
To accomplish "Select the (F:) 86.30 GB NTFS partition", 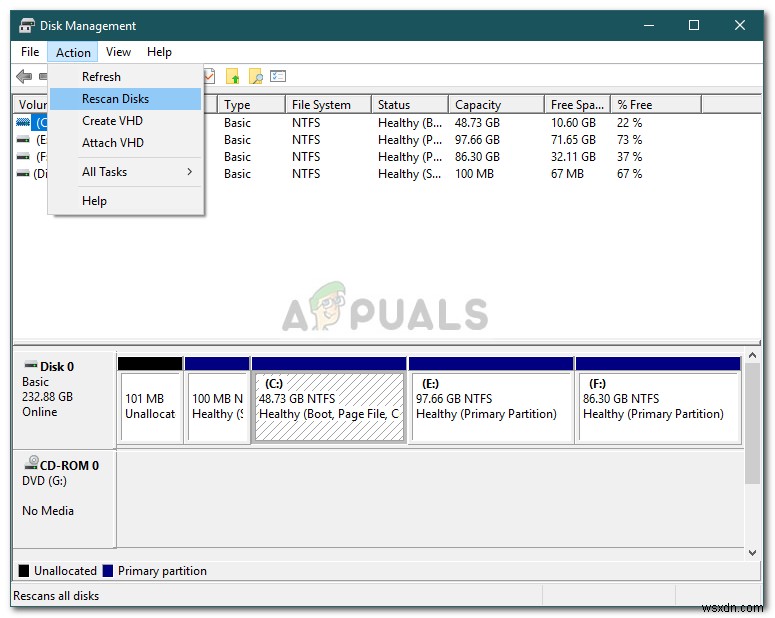I will coord(658,399).
